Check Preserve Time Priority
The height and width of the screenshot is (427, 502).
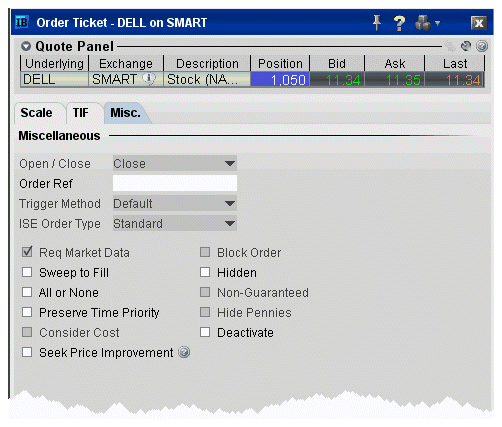(27, 312)
